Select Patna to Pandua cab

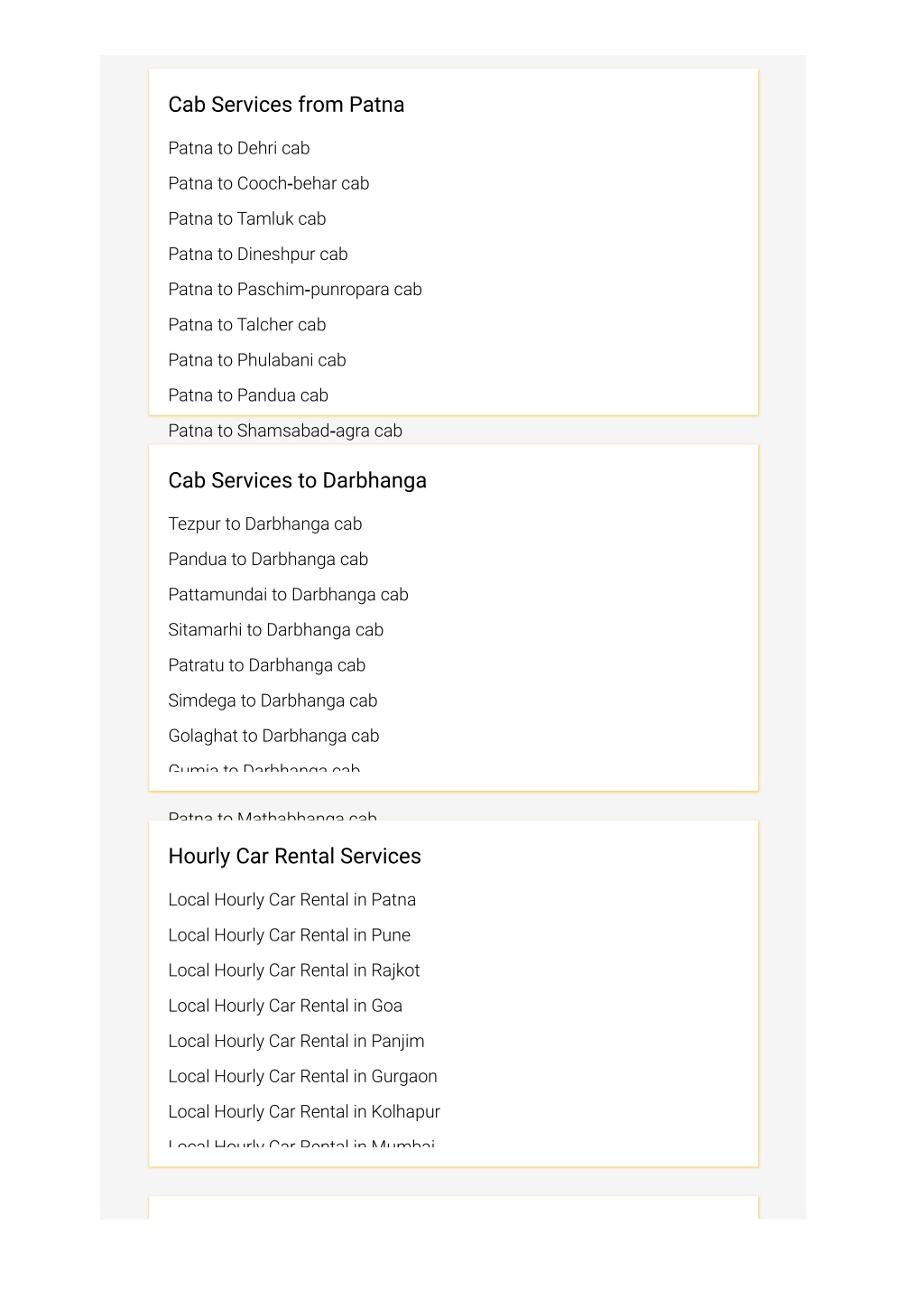click(248, 394)
